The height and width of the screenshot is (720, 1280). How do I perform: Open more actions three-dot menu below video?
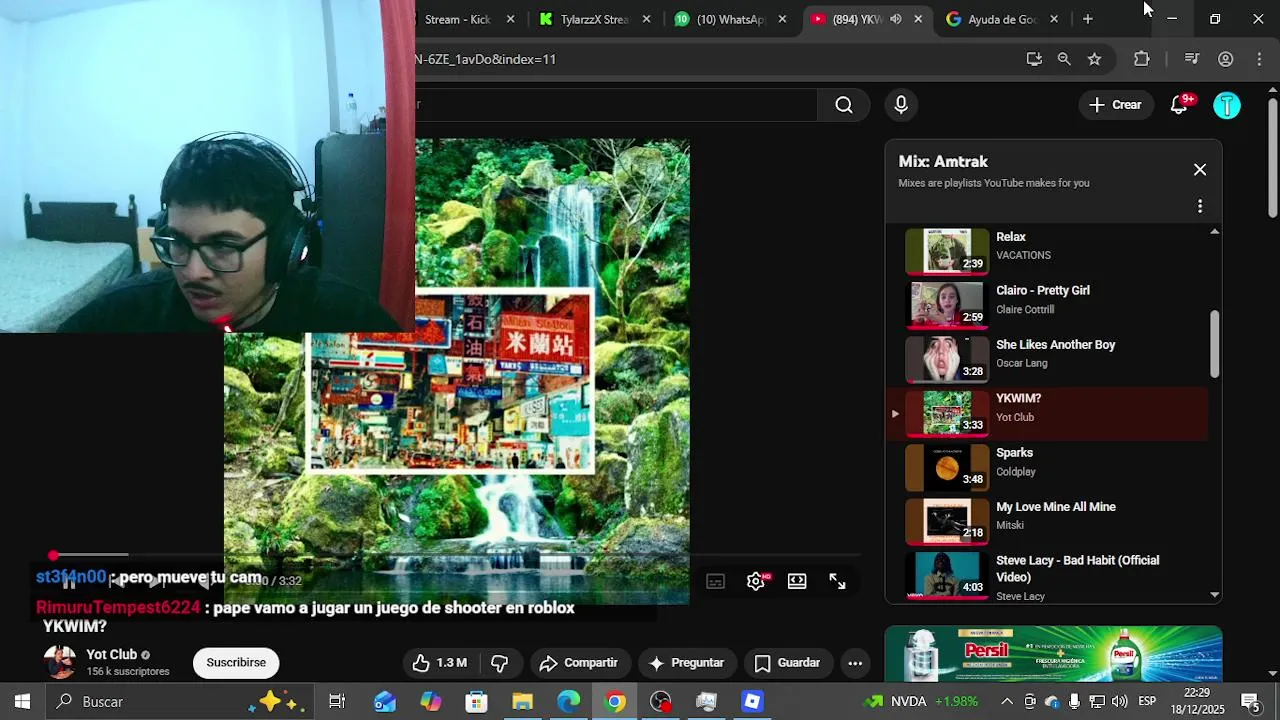[855, 663]
